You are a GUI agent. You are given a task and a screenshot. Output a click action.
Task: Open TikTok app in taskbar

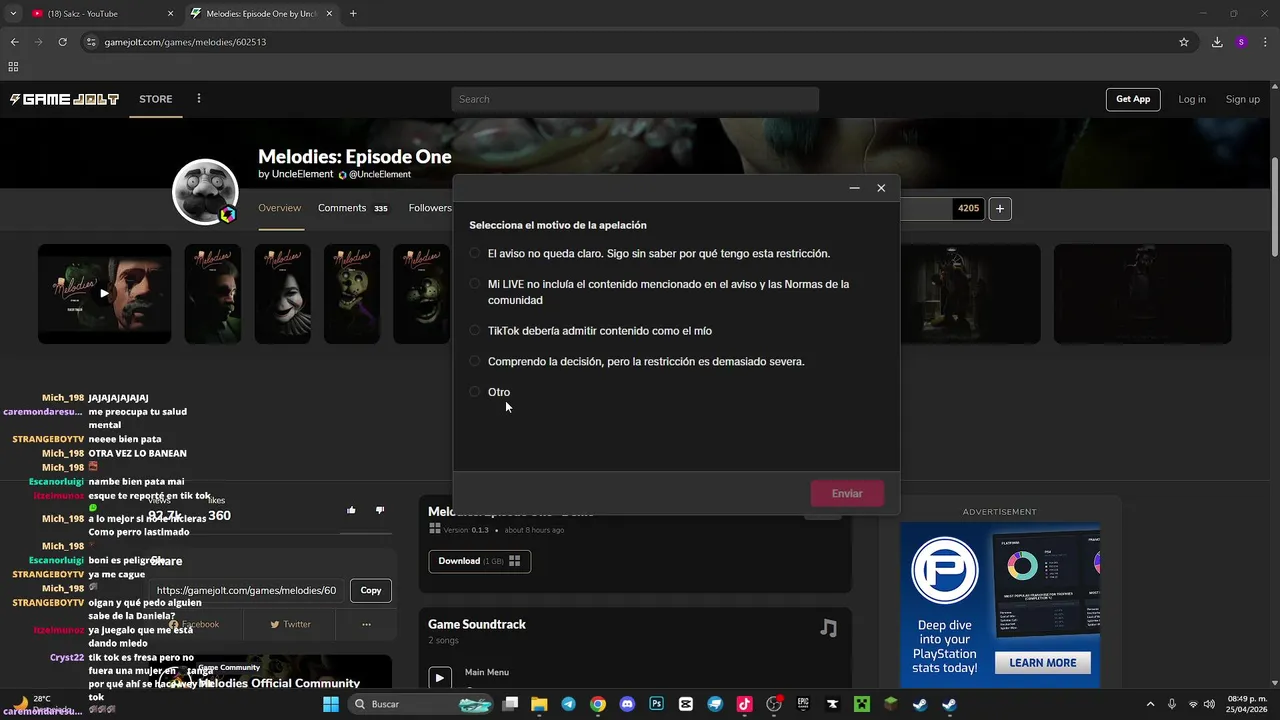click(x=744, y=704)
